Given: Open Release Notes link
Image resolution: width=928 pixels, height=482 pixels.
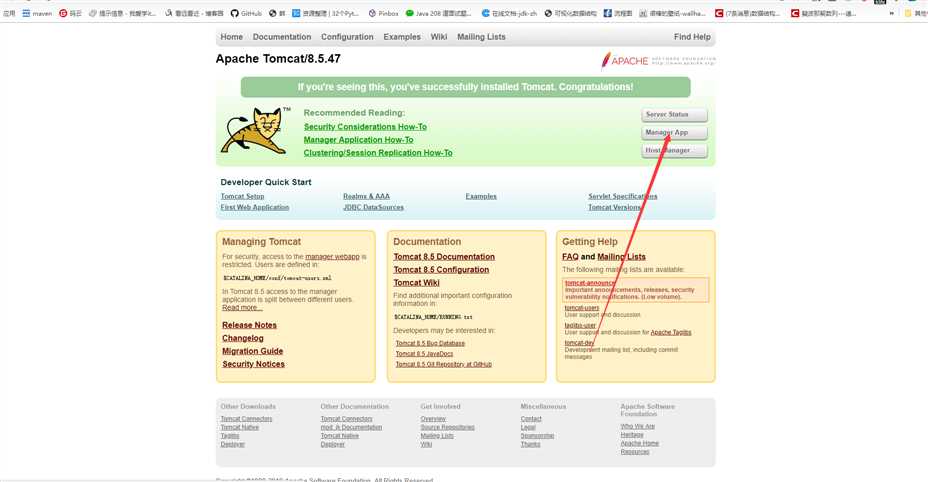Looking at the screenshot, I should (249, 325).
